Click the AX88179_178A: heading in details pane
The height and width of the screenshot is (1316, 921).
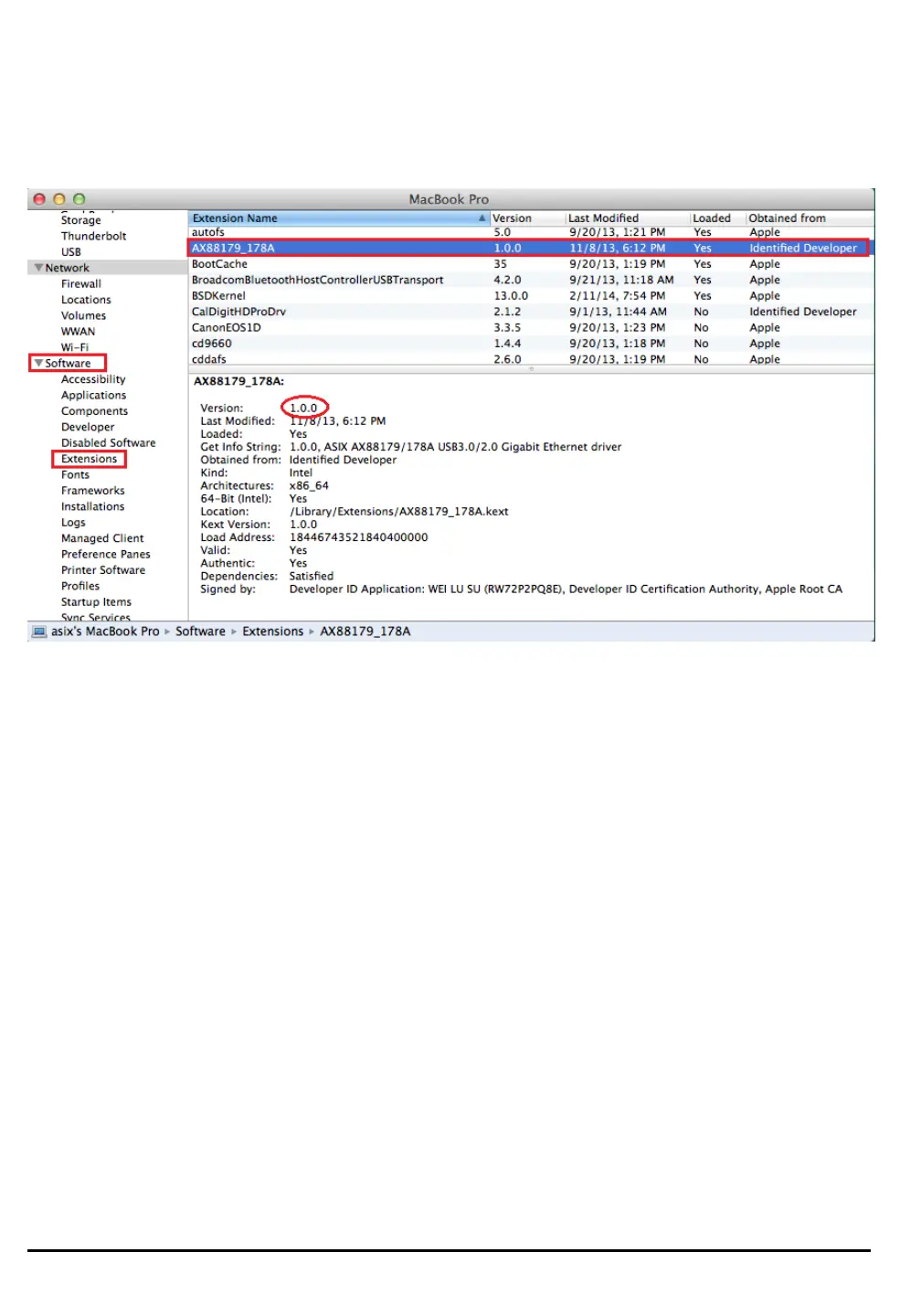point(238,381)
